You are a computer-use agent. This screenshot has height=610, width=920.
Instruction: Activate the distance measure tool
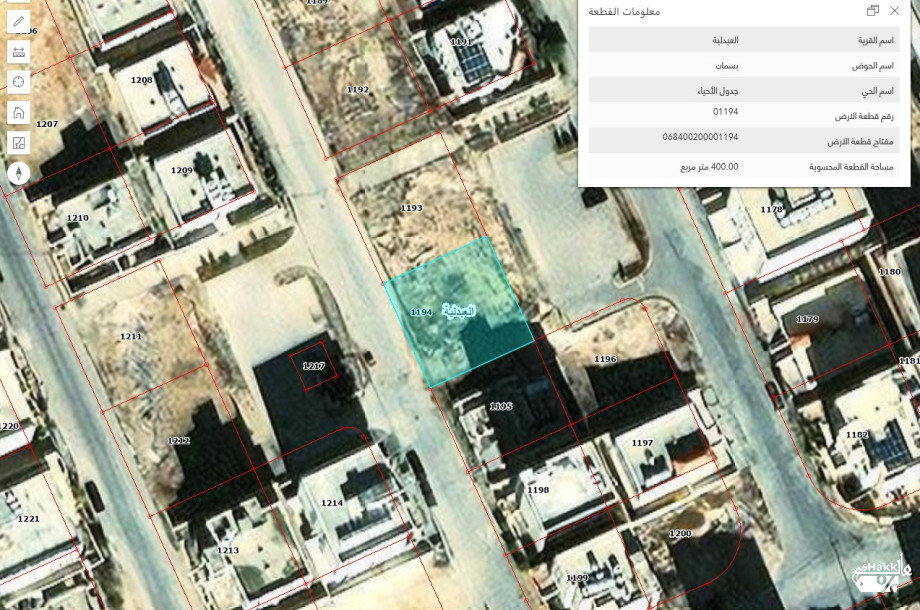(x=18, y=52)
